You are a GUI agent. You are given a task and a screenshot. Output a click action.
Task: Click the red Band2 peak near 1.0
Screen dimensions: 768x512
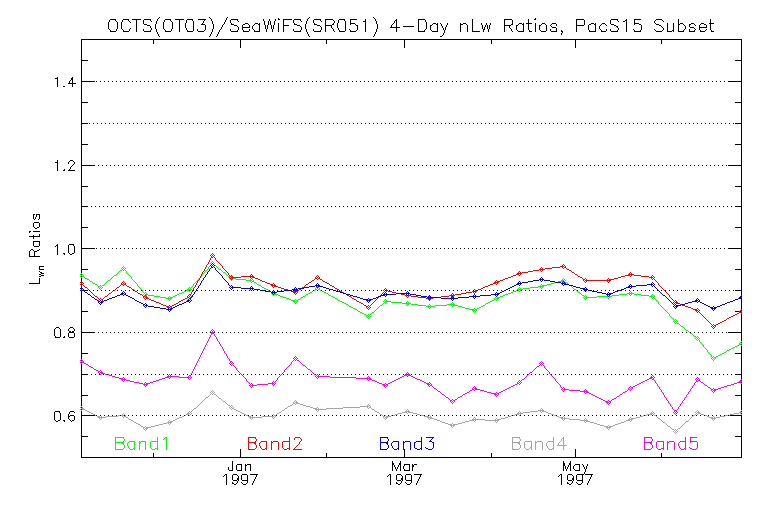212,255
